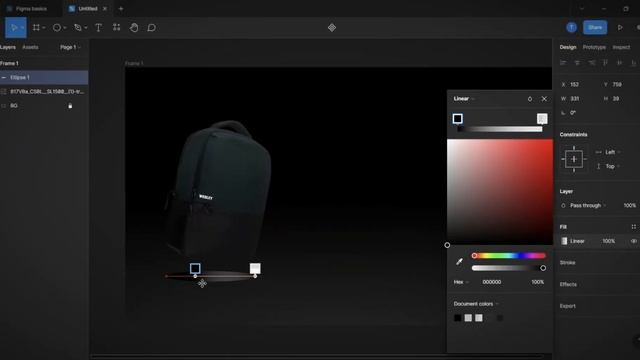Image resolution: width=640 pixels, height=360 pixels.
Task: Toggle visibility of the Linear fill
Action: pos(633,241)
